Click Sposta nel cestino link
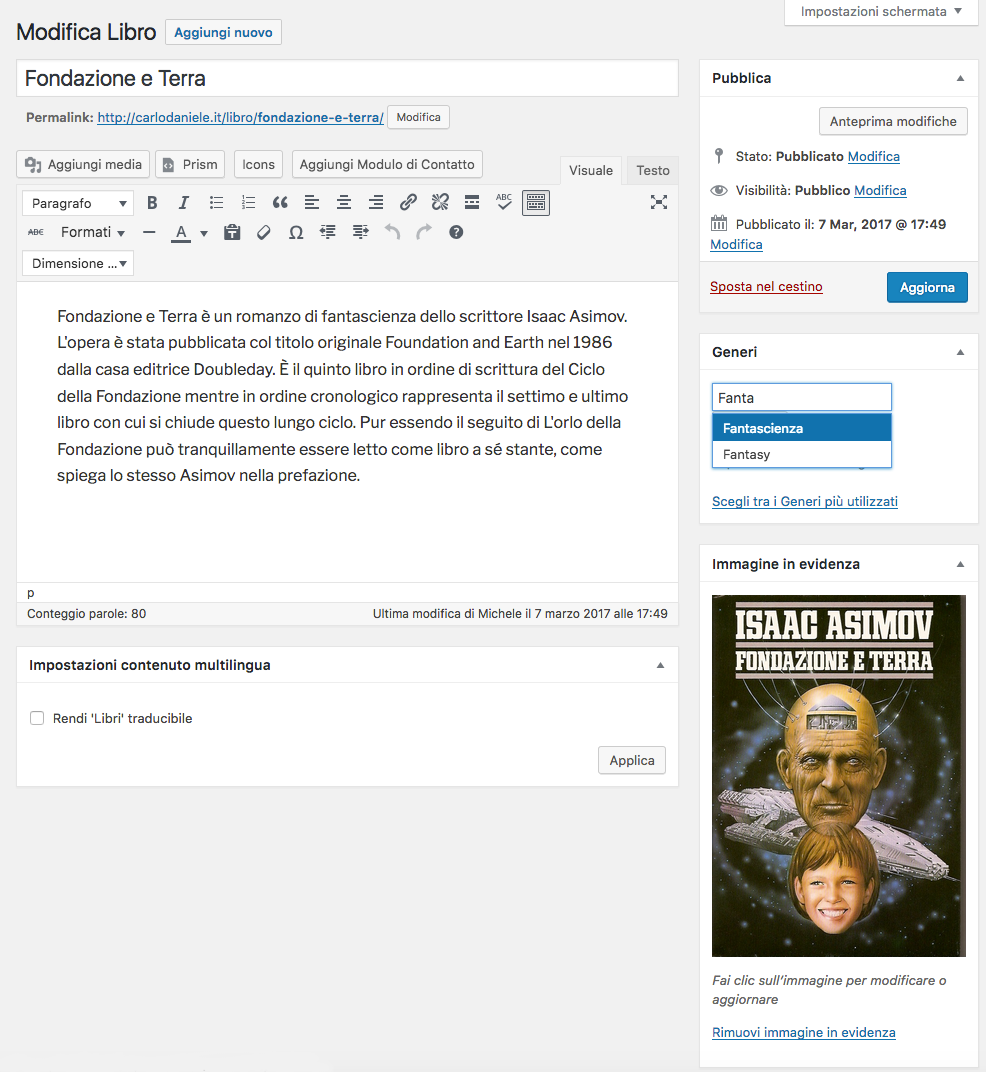Image resolution: width=986 pixels, height=1072 pixels. tap(766, 286)
